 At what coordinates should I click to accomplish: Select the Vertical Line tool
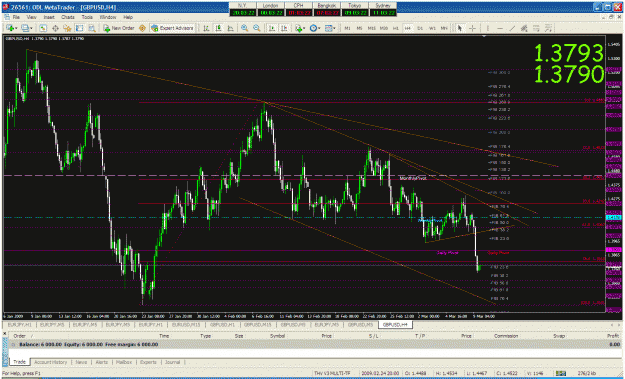(x=487, y=28)
